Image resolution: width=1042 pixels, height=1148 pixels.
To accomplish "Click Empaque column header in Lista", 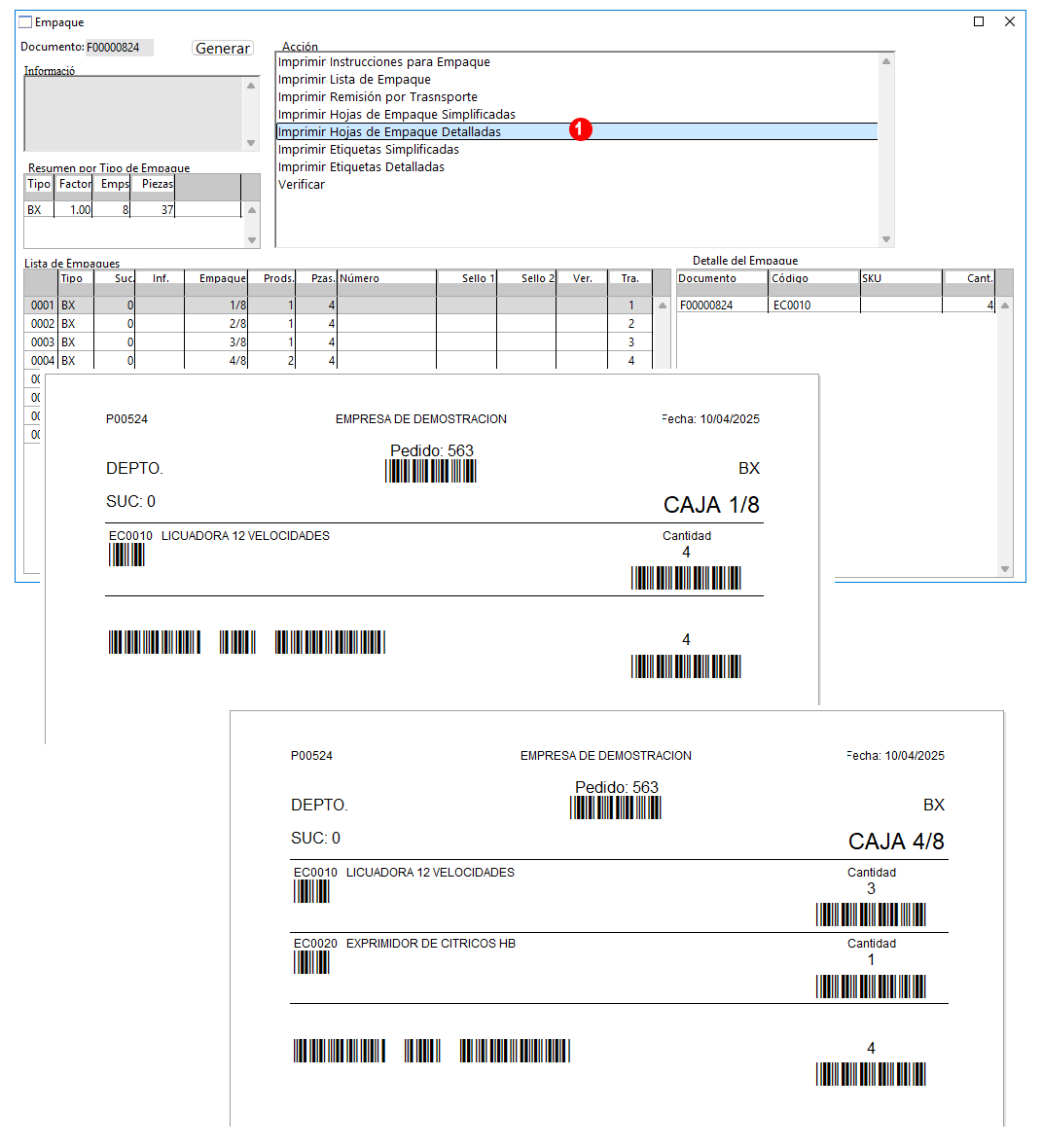I will tap(217, 278).
